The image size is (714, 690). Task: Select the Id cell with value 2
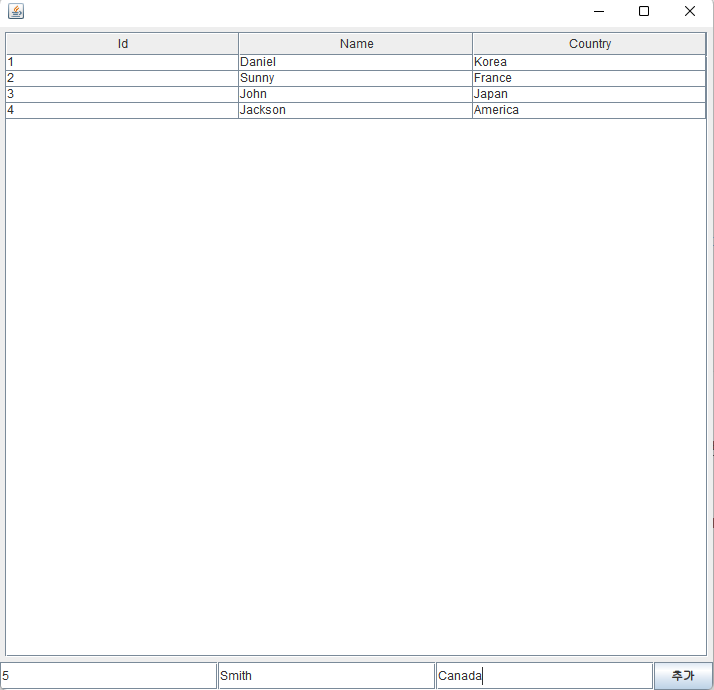tap(122, 78)
